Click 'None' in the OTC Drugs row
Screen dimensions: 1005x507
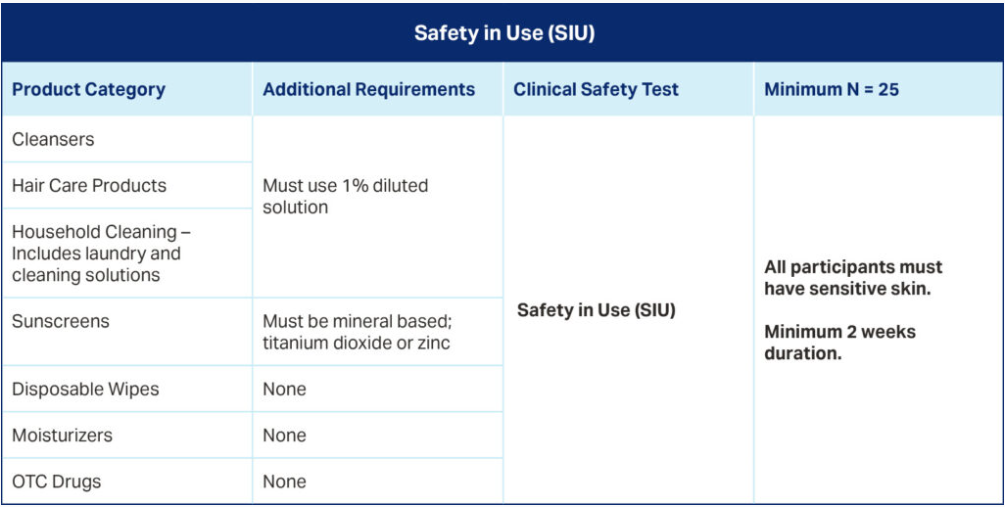(284, 482)
